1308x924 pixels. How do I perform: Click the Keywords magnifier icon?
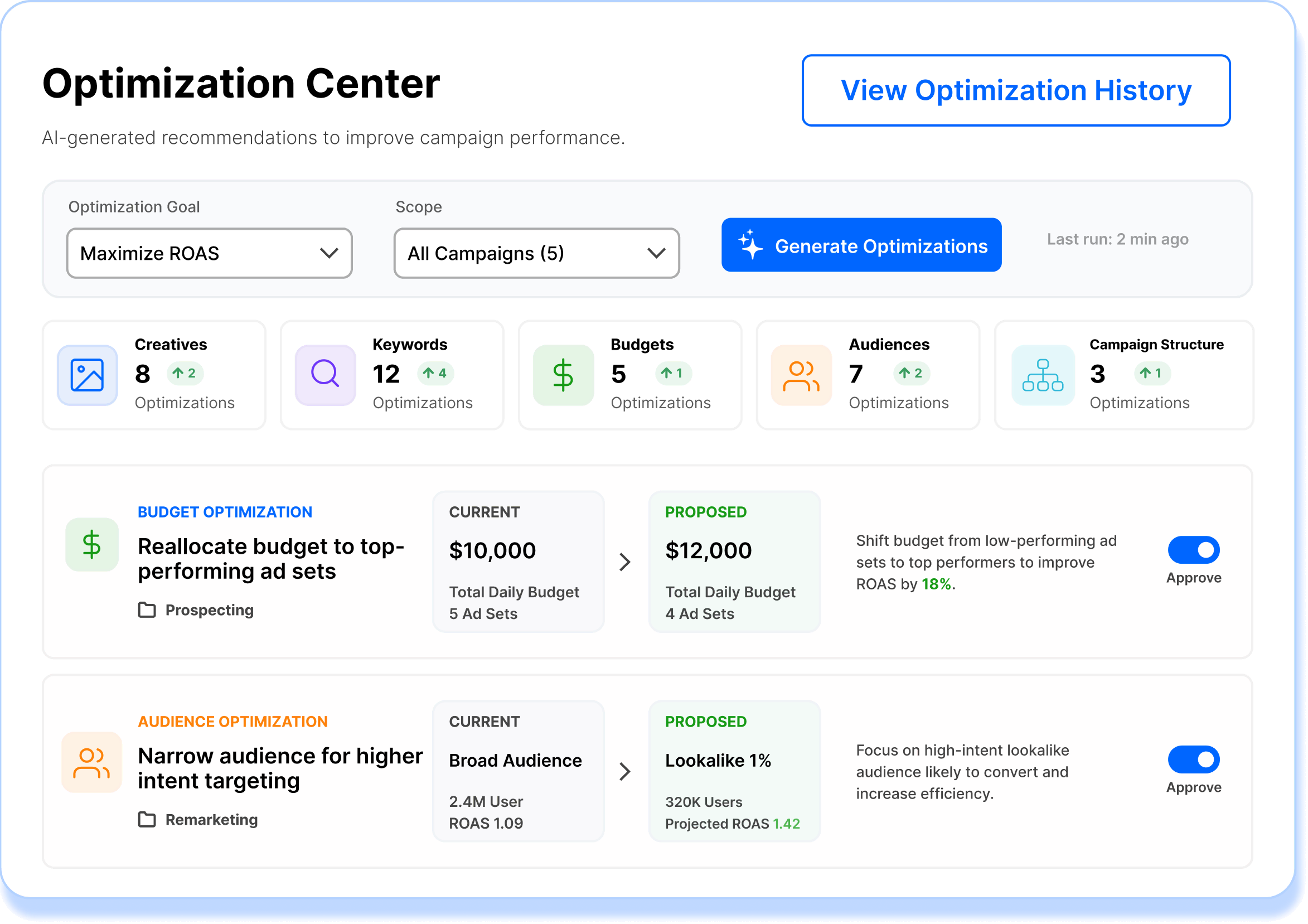coord(325,375)
